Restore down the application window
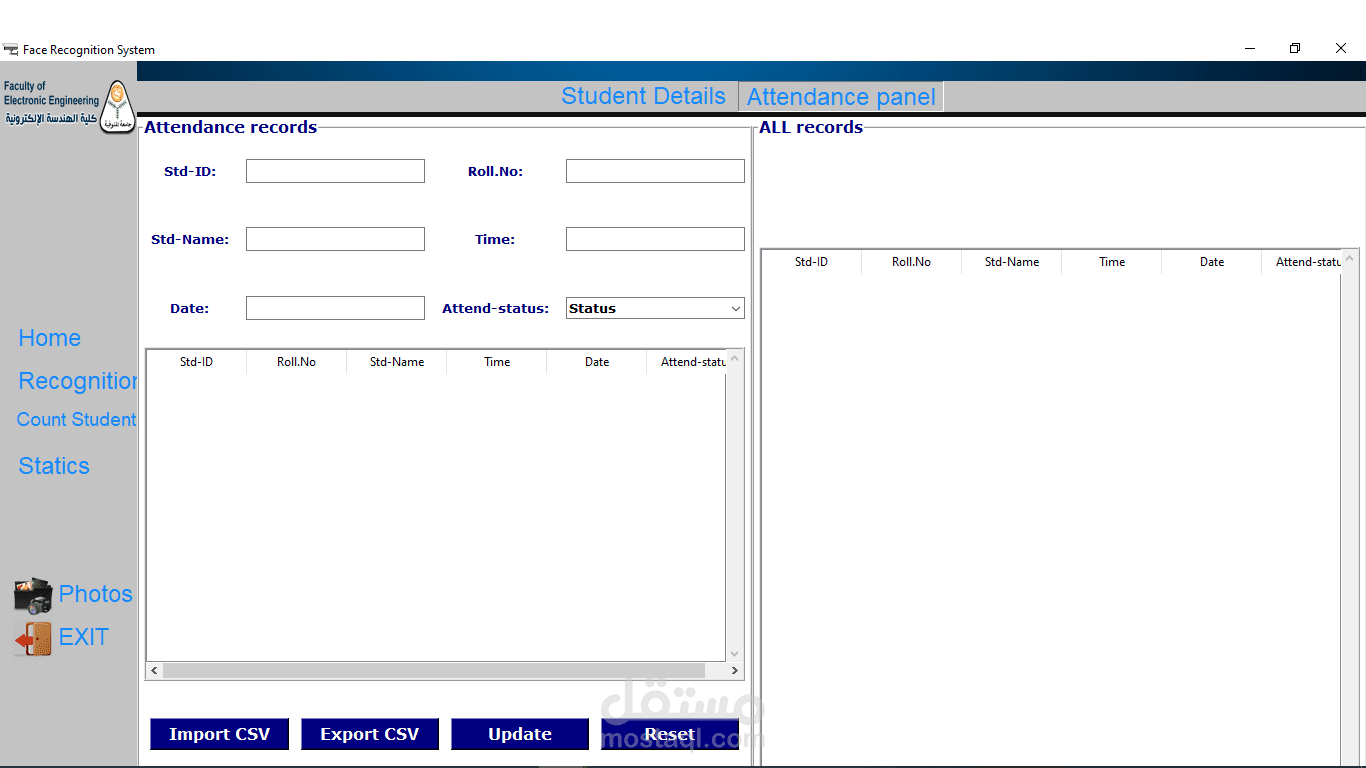This screenshot has width=1366, height=768. coord(1295,48)
